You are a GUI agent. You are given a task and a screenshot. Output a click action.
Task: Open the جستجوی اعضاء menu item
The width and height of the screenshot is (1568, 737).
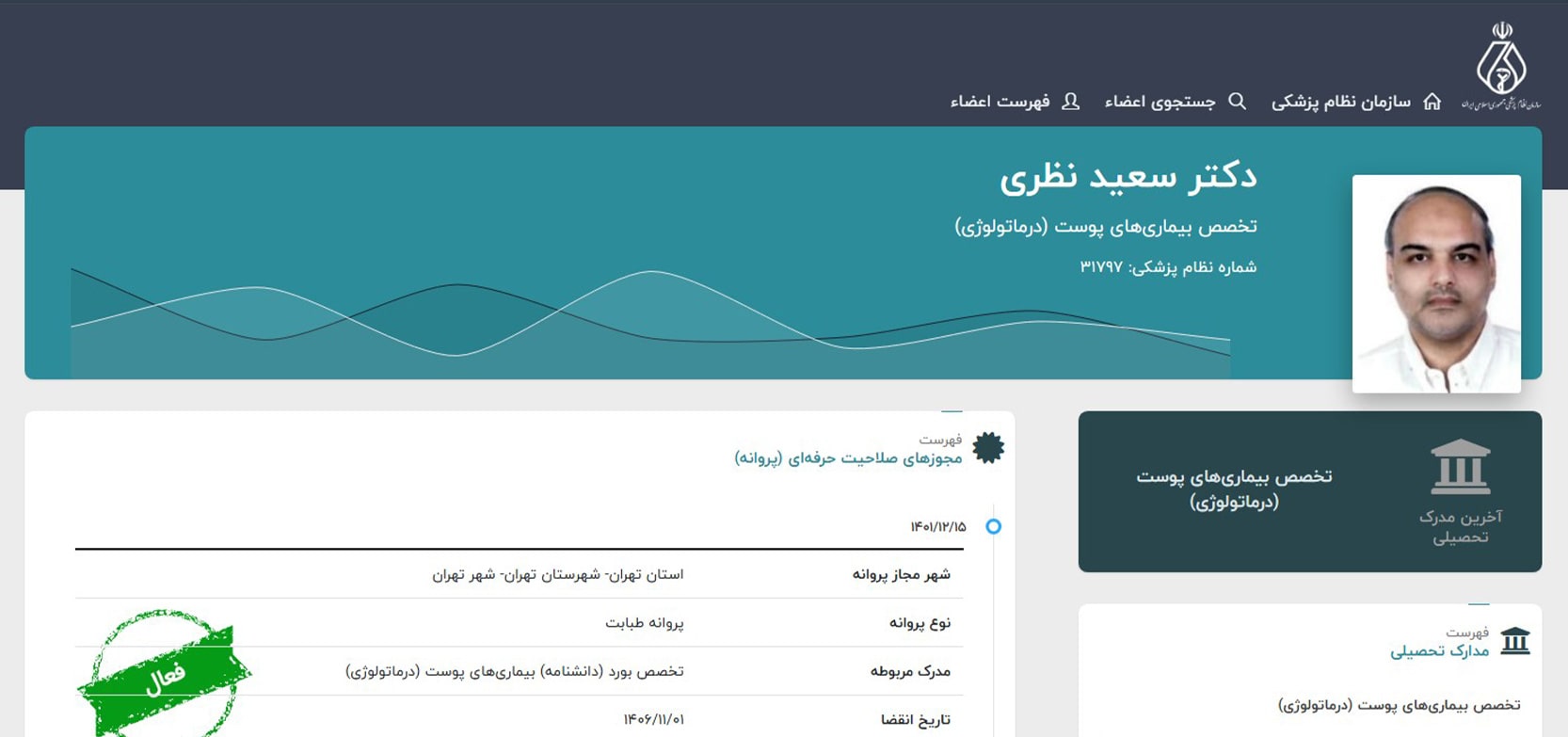point(1160,101)
